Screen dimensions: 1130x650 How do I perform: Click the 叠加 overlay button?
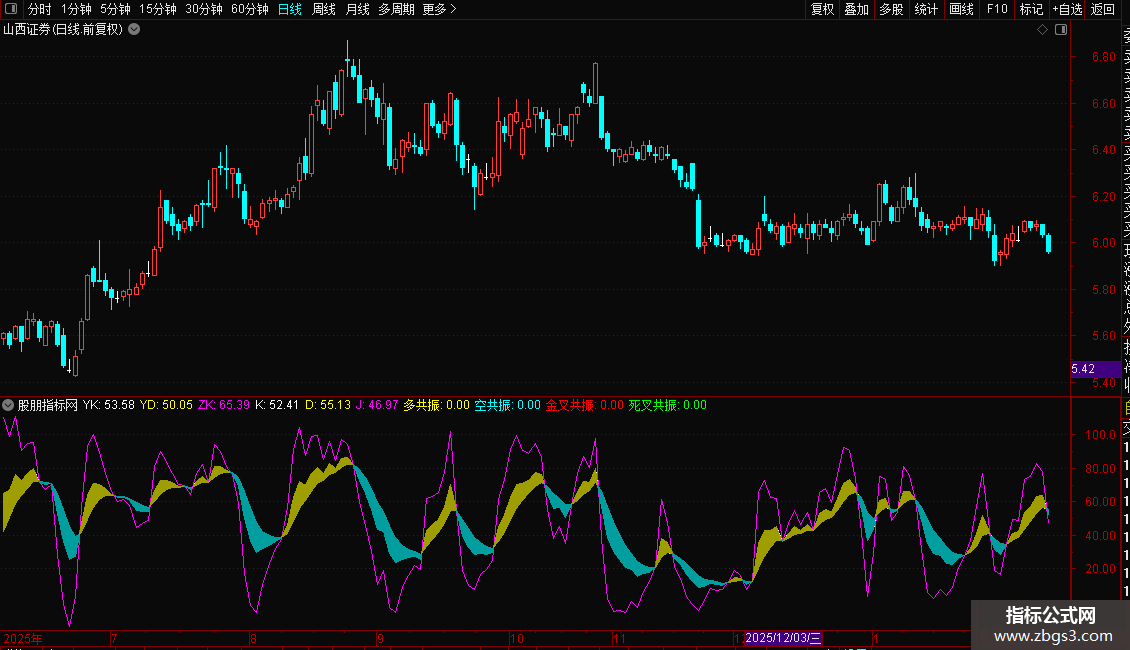[856, 9]
